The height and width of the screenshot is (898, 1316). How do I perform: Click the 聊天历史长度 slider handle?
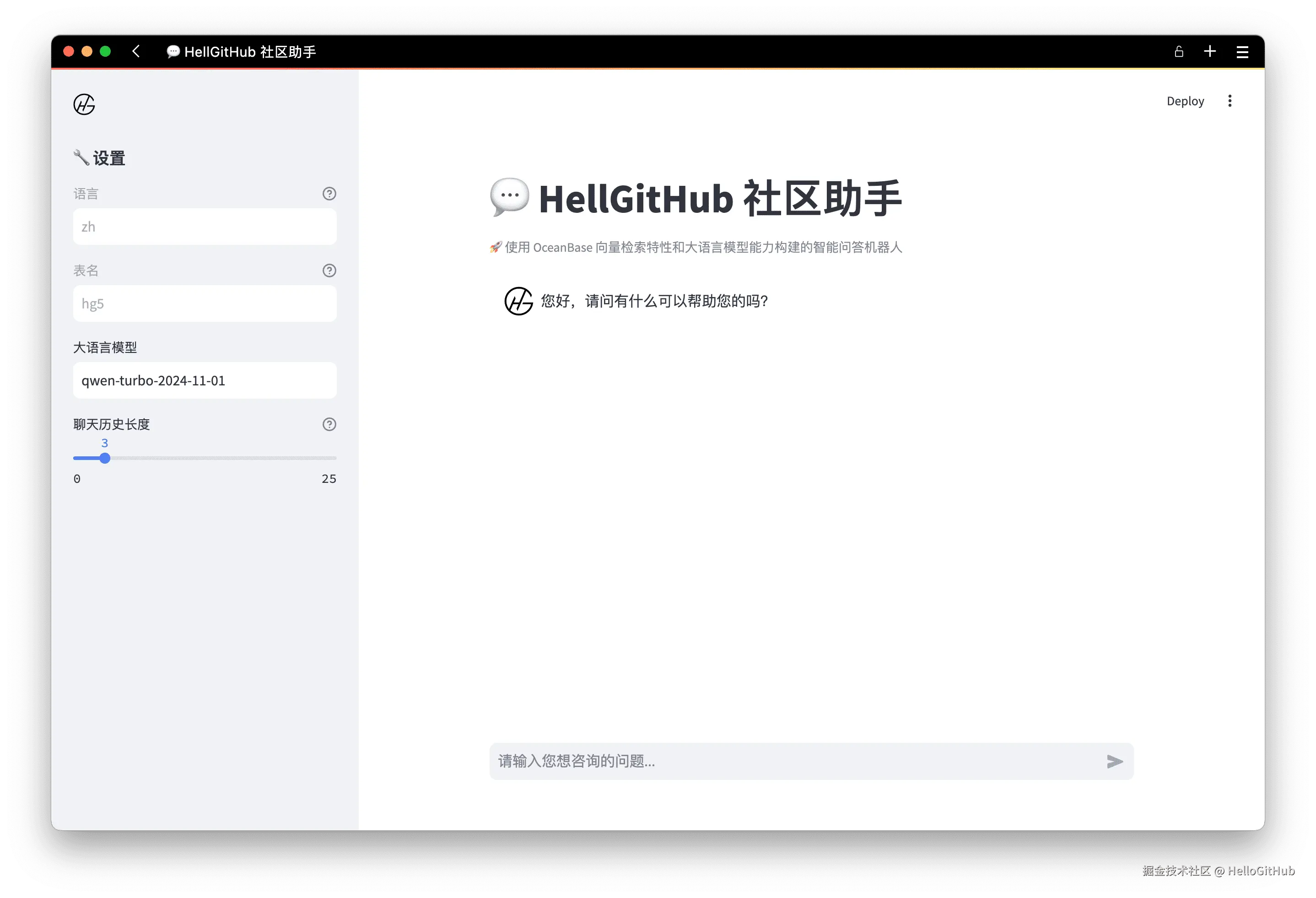(x=105, y=458)
